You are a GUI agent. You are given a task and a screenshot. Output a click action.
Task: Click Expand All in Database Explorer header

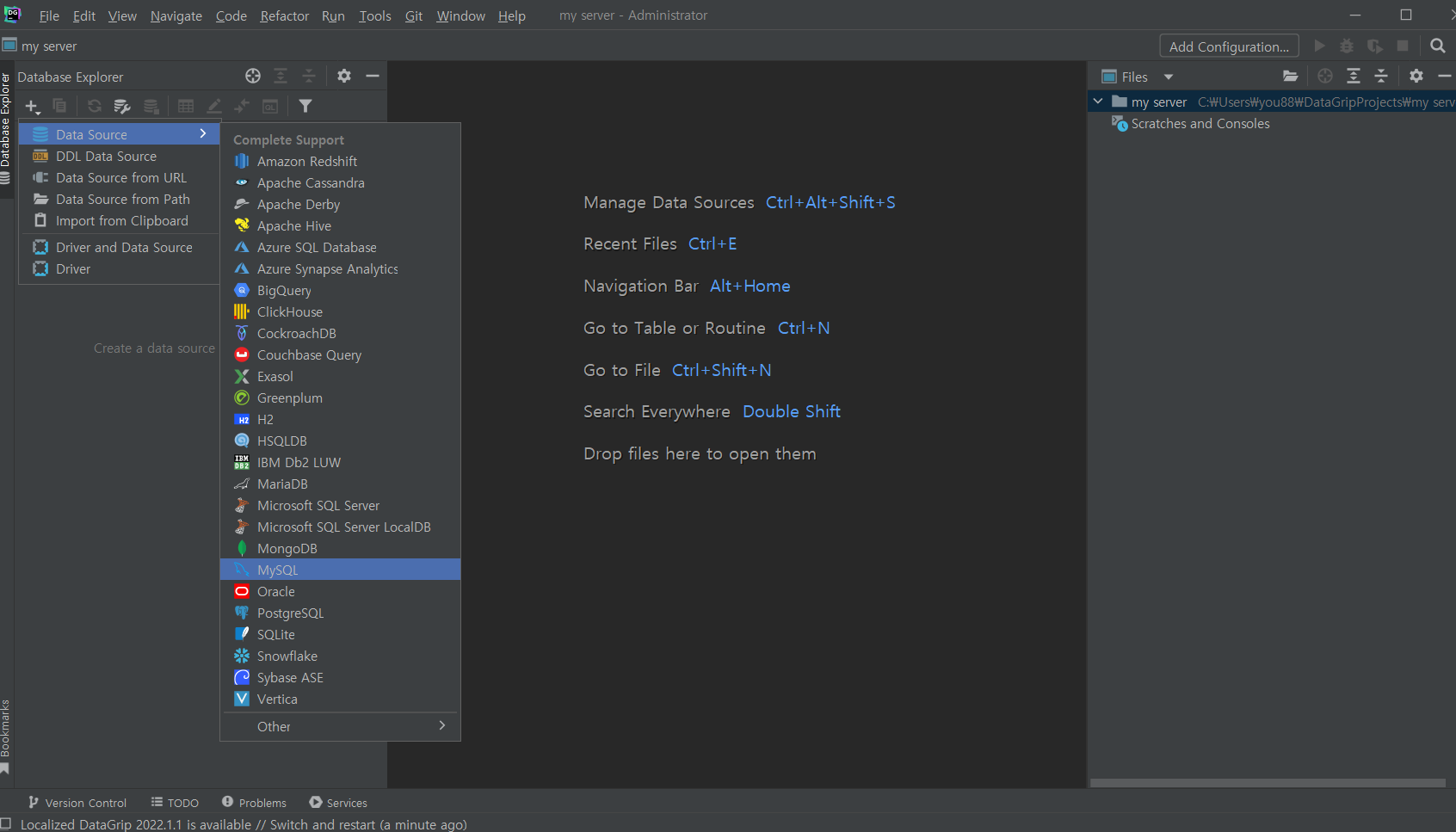(x=281, y=76)
